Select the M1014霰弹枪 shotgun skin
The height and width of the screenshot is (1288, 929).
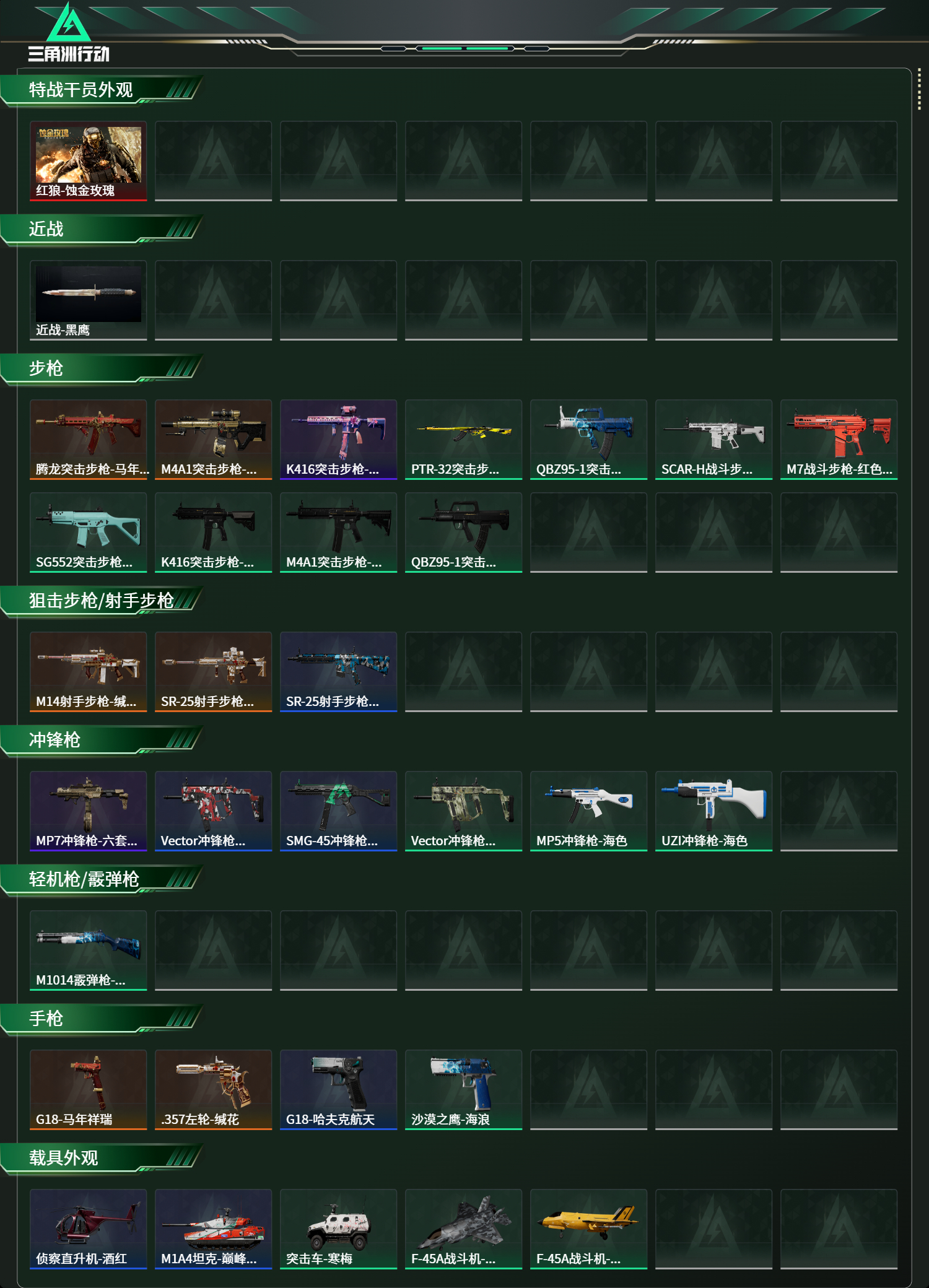[x=89, y=951]
